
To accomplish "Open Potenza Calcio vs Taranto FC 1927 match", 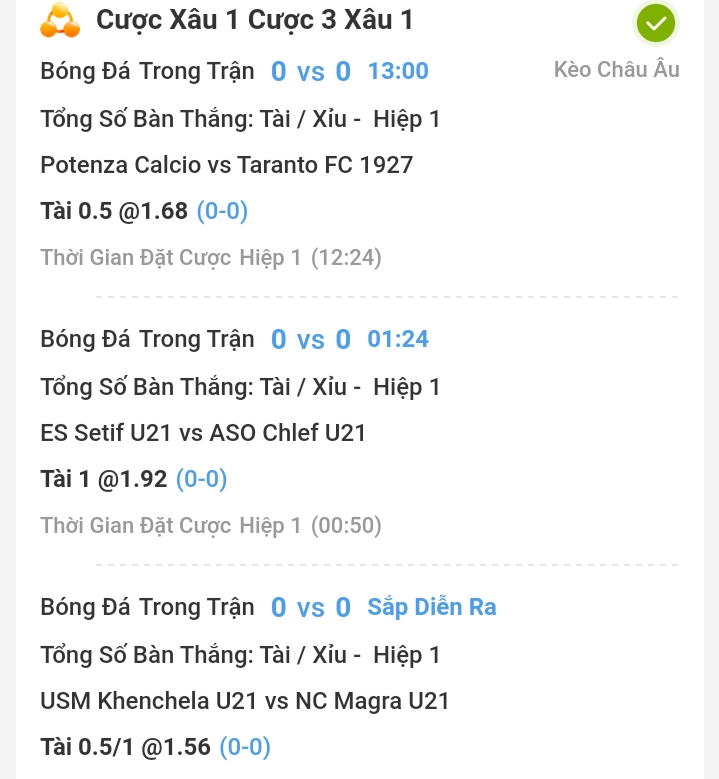I will 227,165.
